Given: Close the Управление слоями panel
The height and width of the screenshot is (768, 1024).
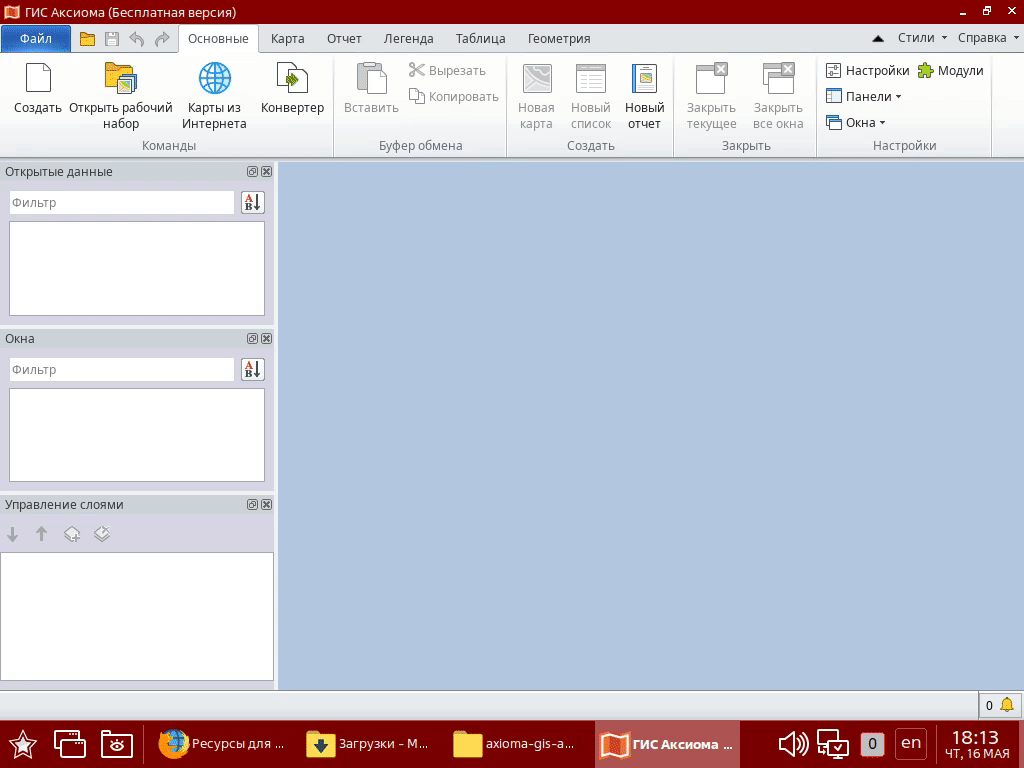Looking at the screenshot, I should (266, 505).
